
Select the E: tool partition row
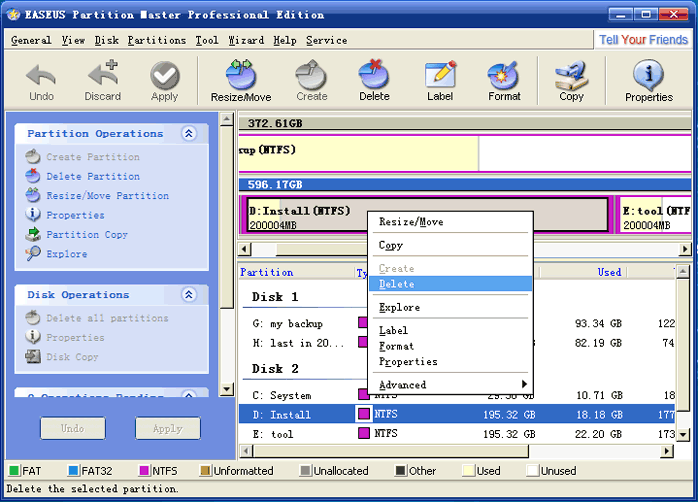point(458,433)
